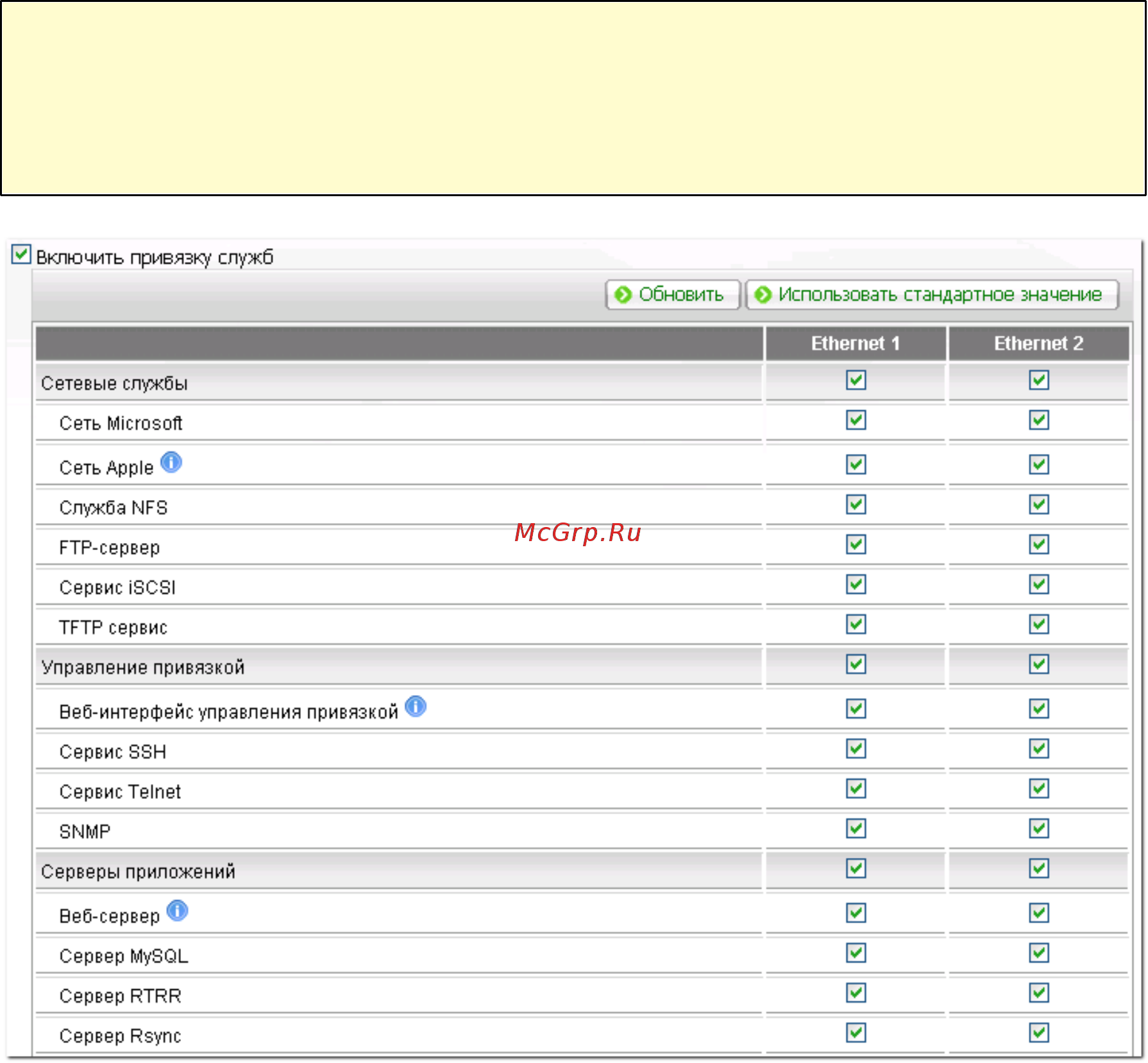
Task: Toggle Служба NFS Ethernet 1 checkbox
Action: pyautogui.click(x=856, y=504)
